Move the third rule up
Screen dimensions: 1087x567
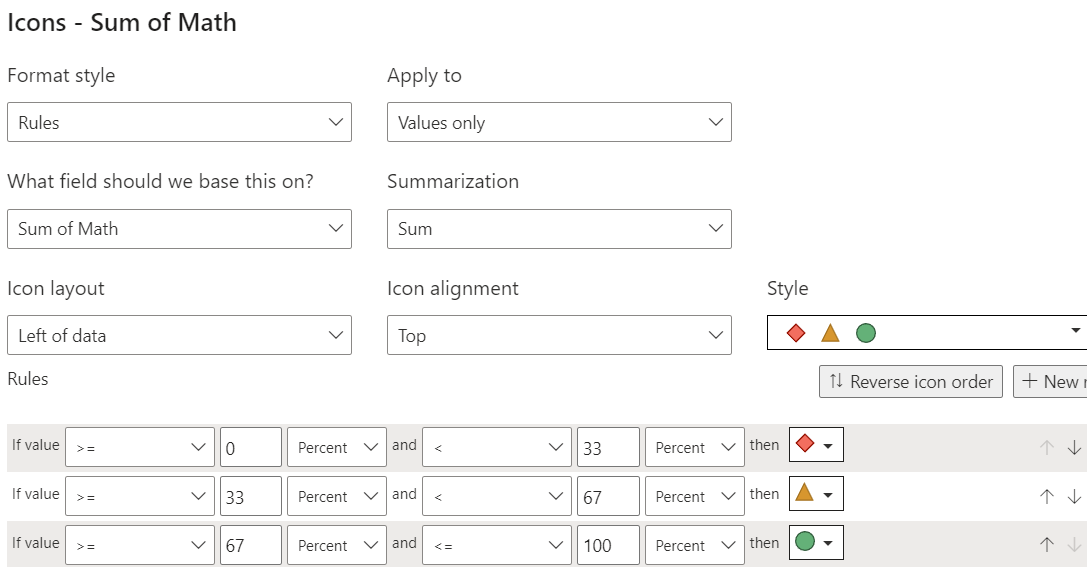click(1047, 545)
